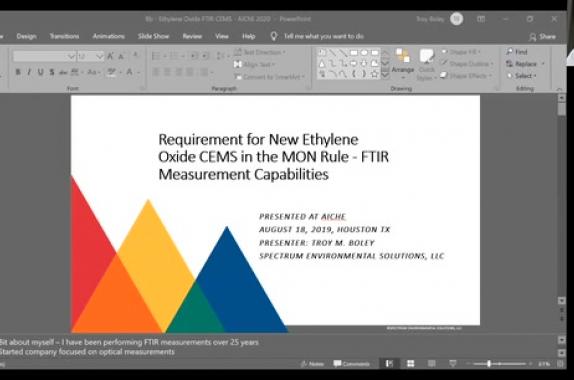Image resolution: width=574 pixels, height=380 pixels.
Task: Open the font name dropdown
Action: (71, 56)
